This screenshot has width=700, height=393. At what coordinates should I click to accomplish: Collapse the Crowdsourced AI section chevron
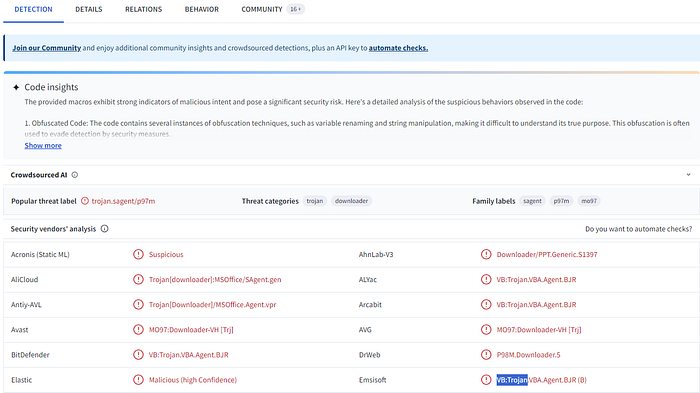[688, 175]
